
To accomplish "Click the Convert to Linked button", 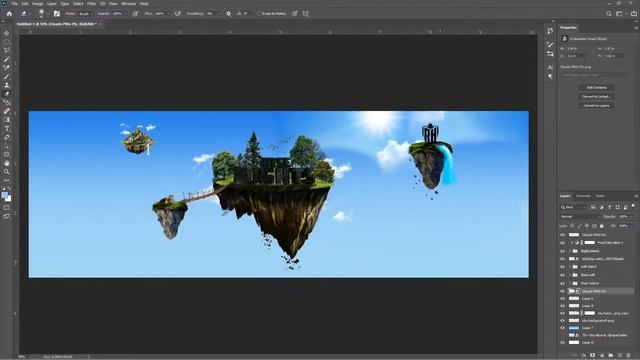I will click(x=596, y=97).
